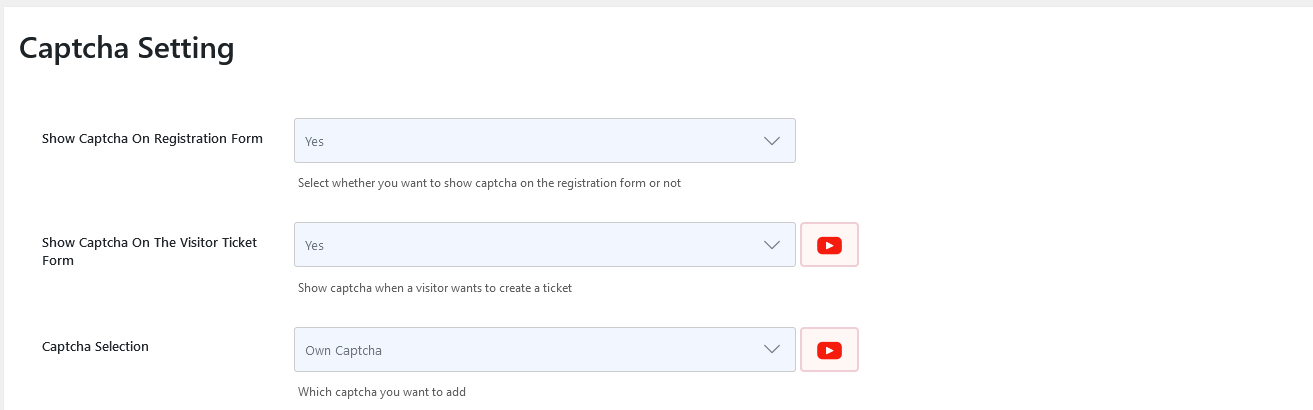Open YouTube tutorial for visitor ticket captcha
Image resolution: width=1313 pixels, height=410 pixels.
pyautogui.click(x=829, y=245)
